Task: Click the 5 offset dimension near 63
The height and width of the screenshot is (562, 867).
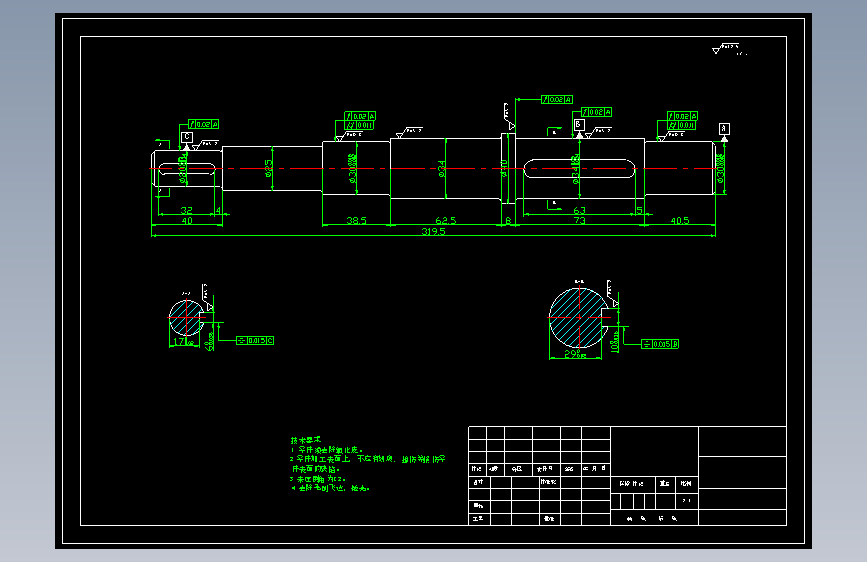Action: pos(639,210)
